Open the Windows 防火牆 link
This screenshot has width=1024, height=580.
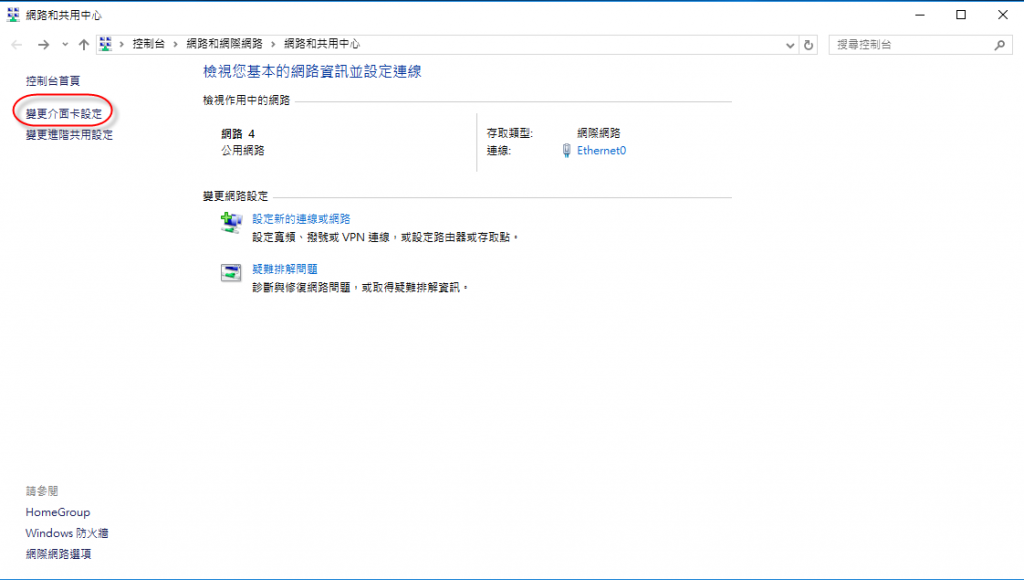tap(67, 534)
